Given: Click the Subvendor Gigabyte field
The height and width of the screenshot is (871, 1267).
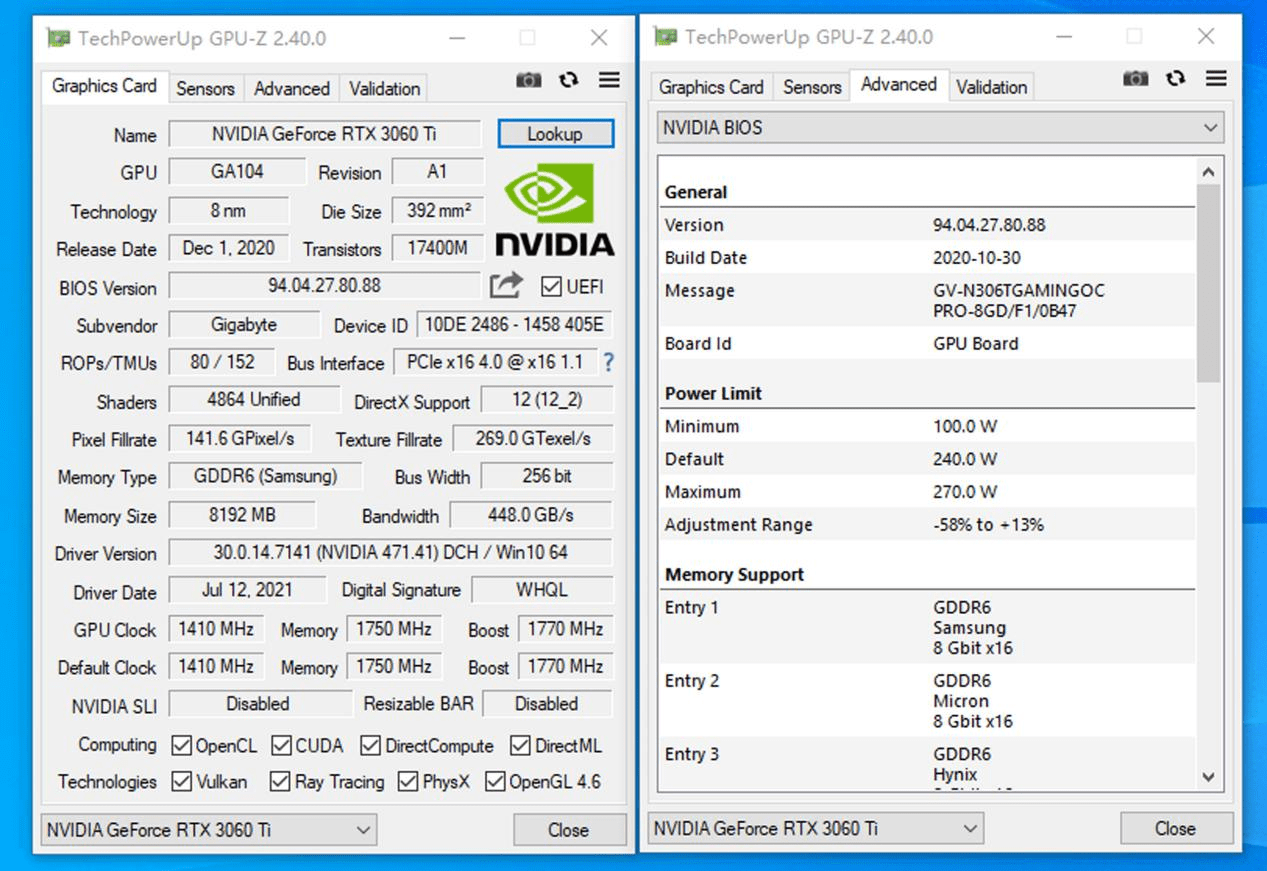Looking at the screenshot, I should coord(244,325).
